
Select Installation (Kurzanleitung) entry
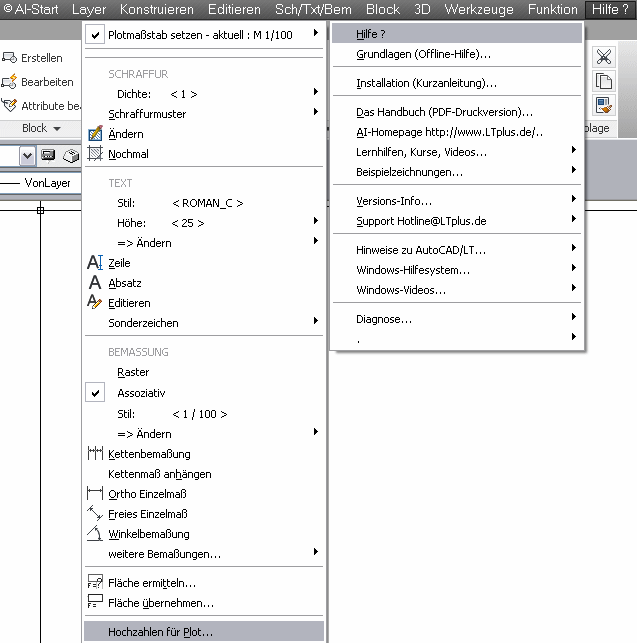tap(457, 83)
